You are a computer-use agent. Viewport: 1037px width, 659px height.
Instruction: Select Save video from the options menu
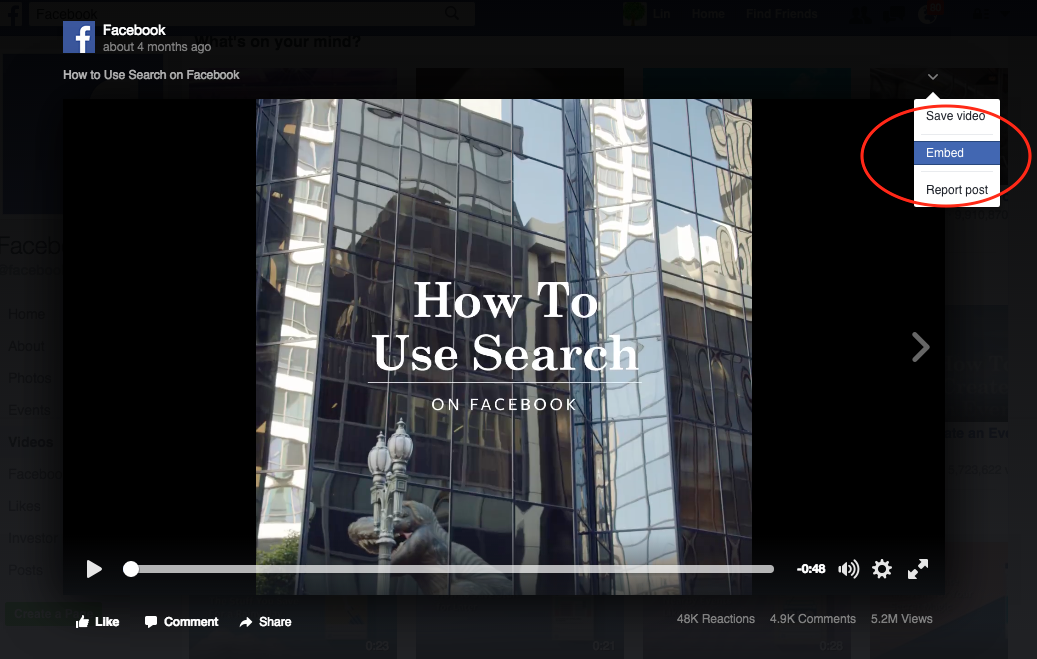955,116
